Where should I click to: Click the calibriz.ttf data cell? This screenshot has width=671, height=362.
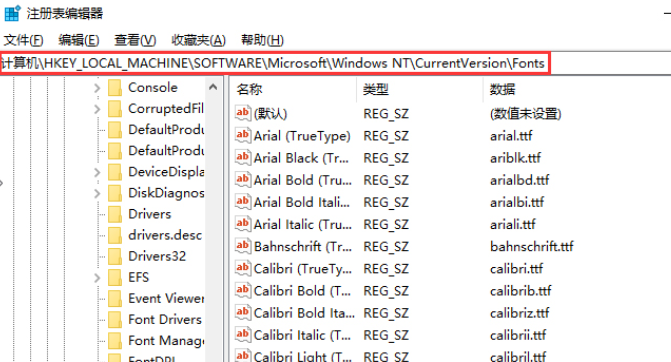(520, 314)
